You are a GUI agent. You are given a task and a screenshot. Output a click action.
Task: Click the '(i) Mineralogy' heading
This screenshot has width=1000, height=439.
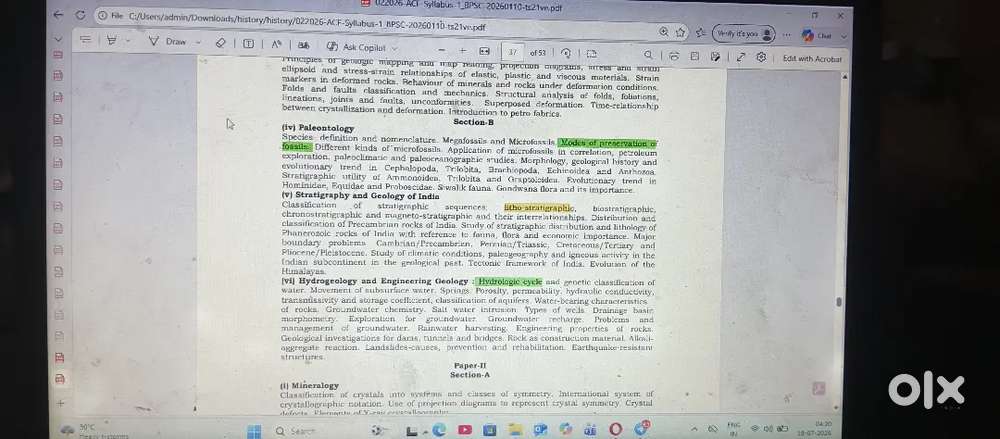tap(309, 385)
